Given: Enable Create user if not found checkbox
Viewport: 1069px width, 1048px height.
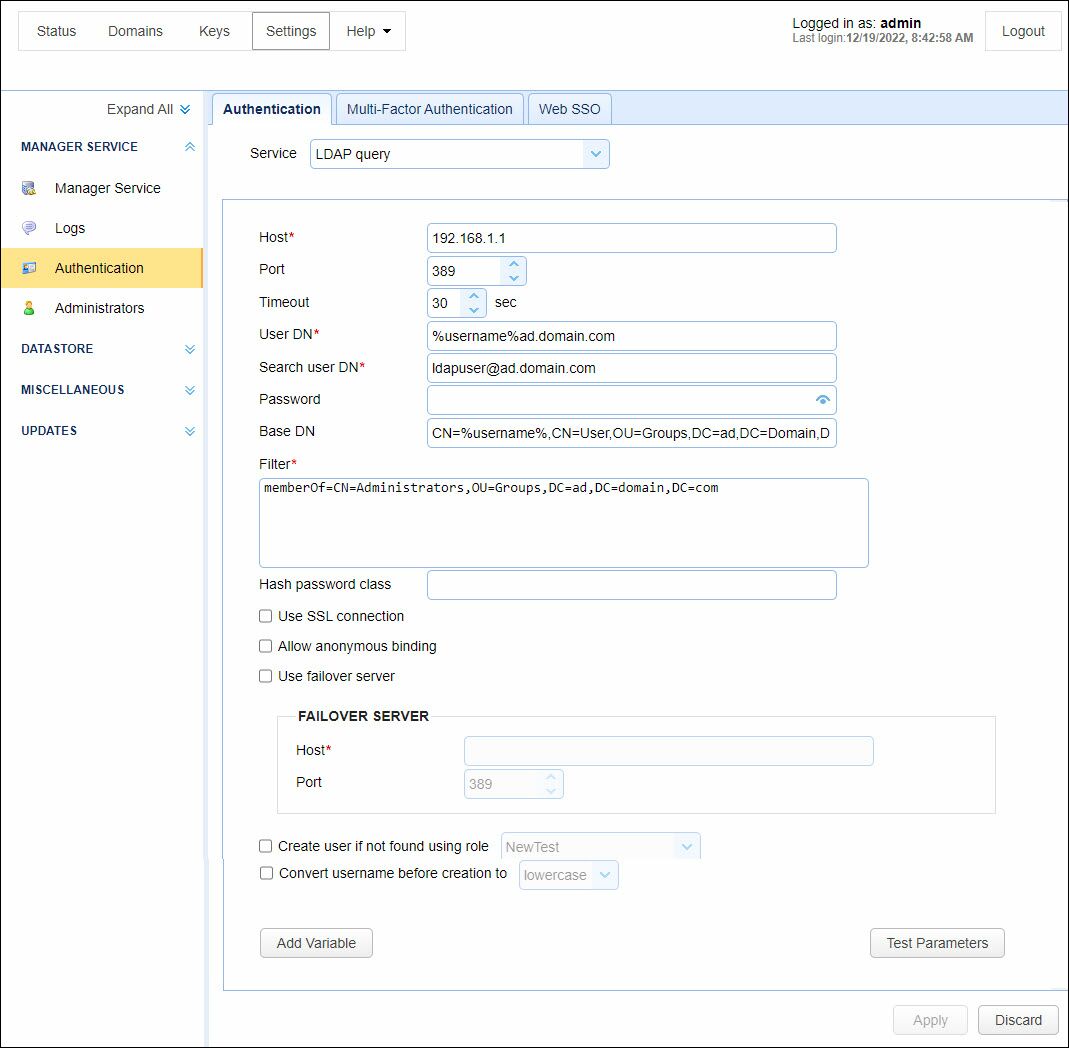Looking at the screenshot, I should tap(266, 846).
